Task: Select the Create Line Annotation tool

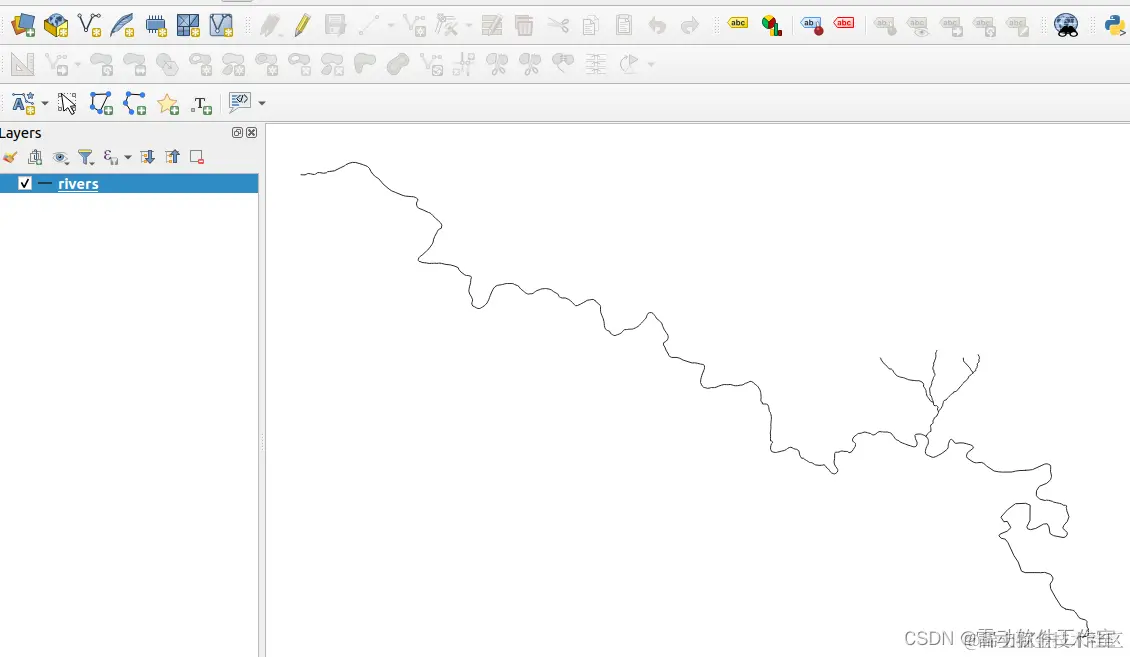Action: [x=134, y=103]
